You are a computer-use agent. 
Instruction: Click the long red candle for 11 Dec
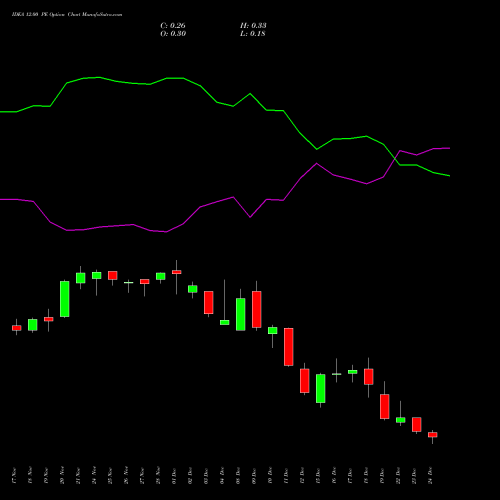click(289, 347)
